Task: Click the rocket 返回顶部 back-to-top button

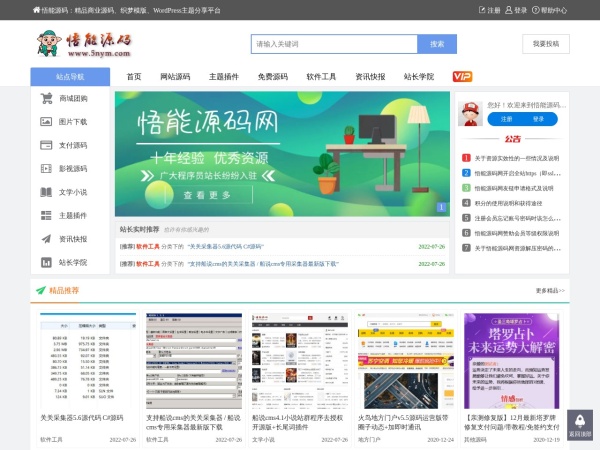Action: pos(580,425)
